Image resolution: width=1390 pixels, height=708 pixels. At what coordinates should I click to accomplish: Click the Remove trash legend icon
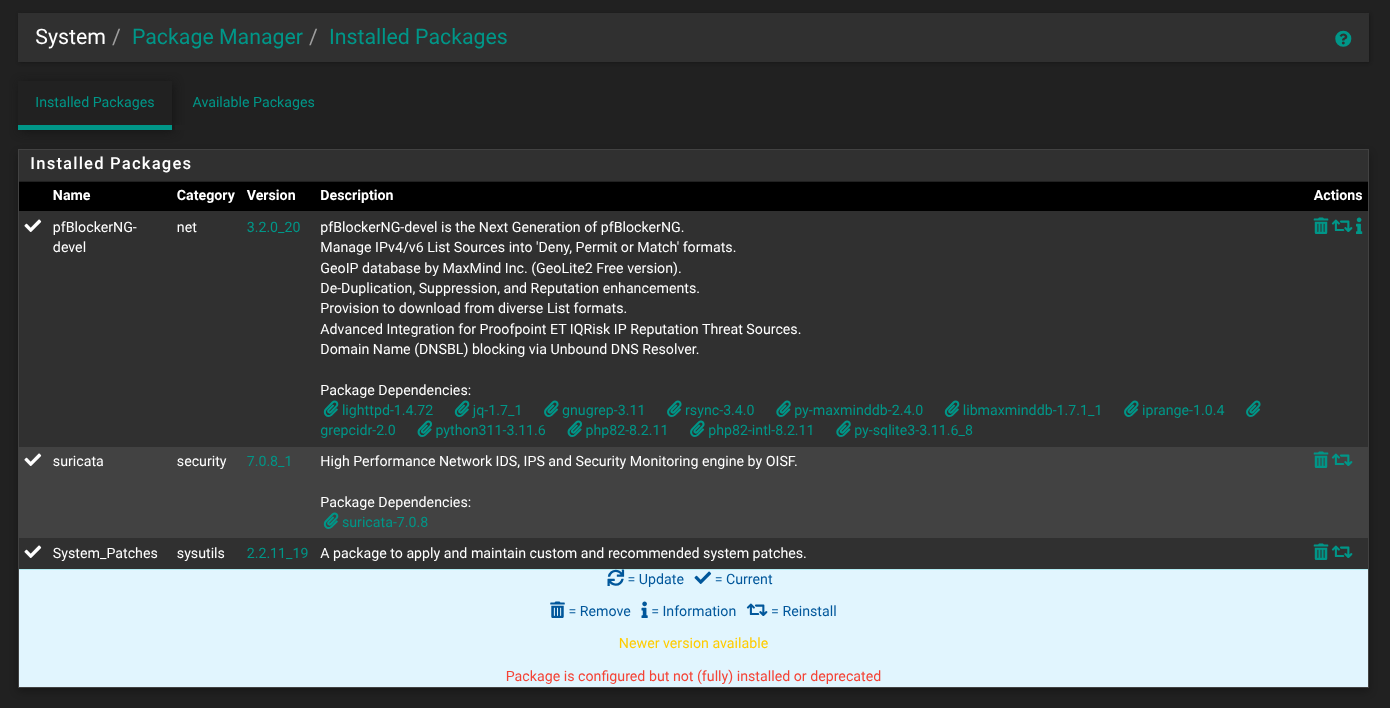[x=557, y=610]
